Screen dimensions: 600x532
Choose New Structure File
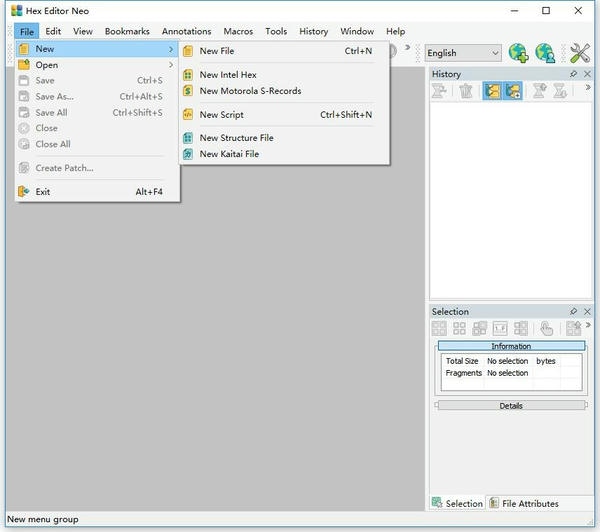click(285, 138)
